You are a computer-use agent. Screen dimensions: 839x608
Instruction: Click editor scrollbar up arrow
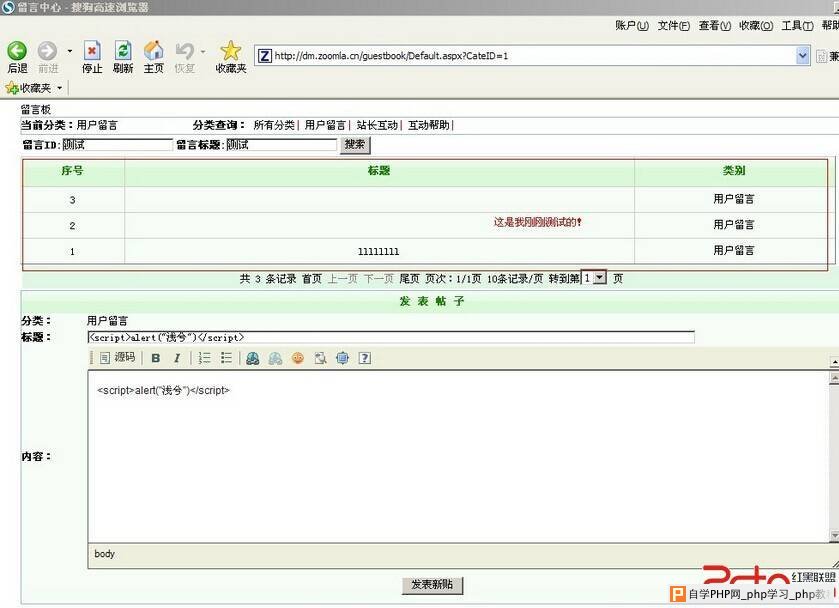click(x=834, y=378)
